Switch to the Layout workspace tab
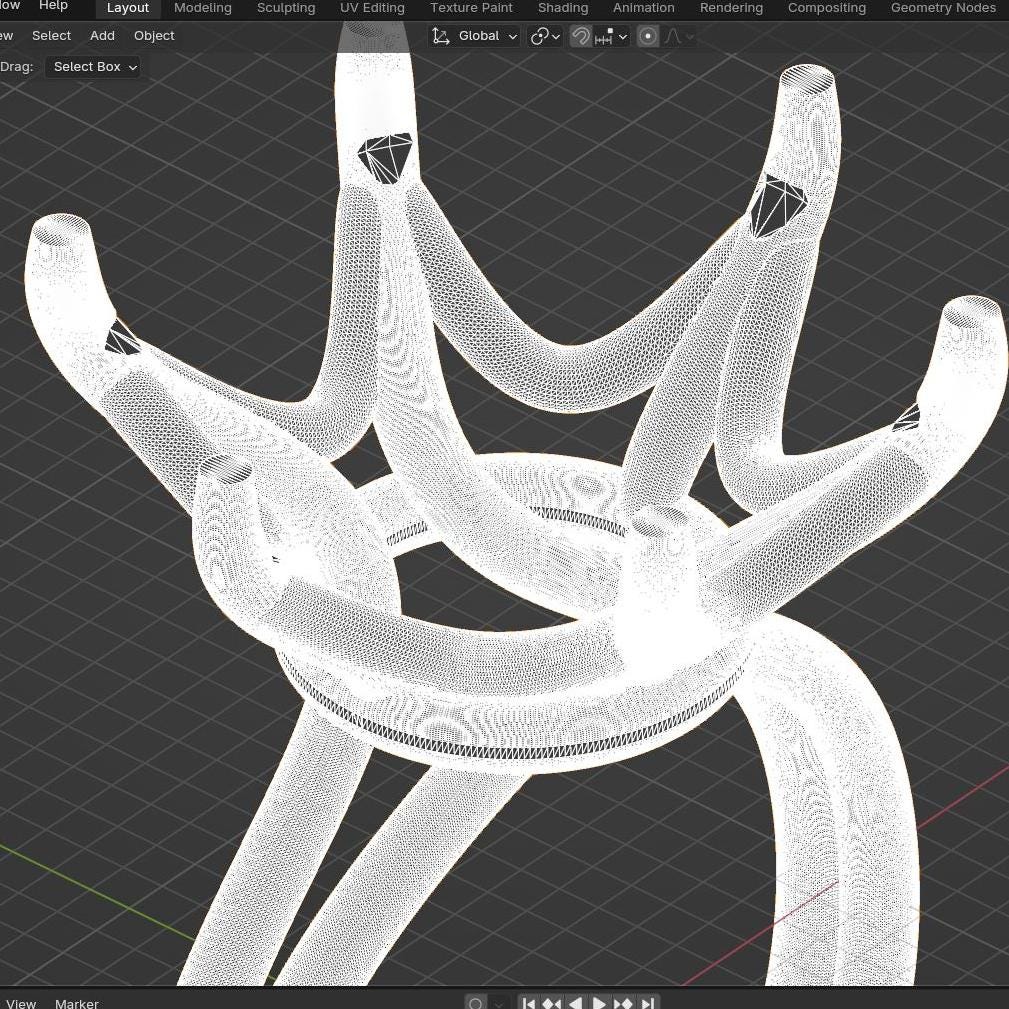This screenshot has width=1009, height=1009. [127, 8]
